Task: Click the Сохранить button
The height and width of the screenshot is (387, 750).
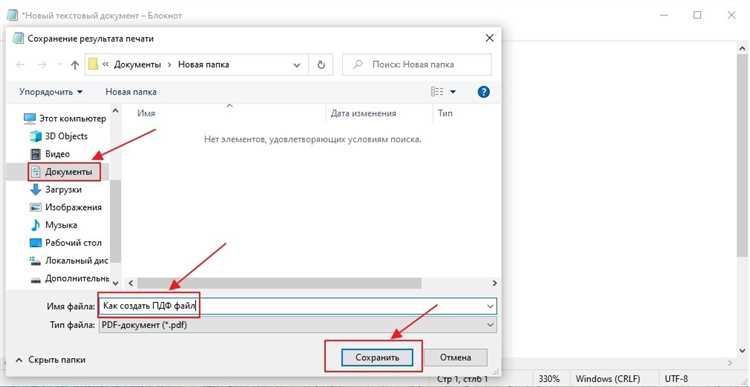Action: [x=377, y=357]
